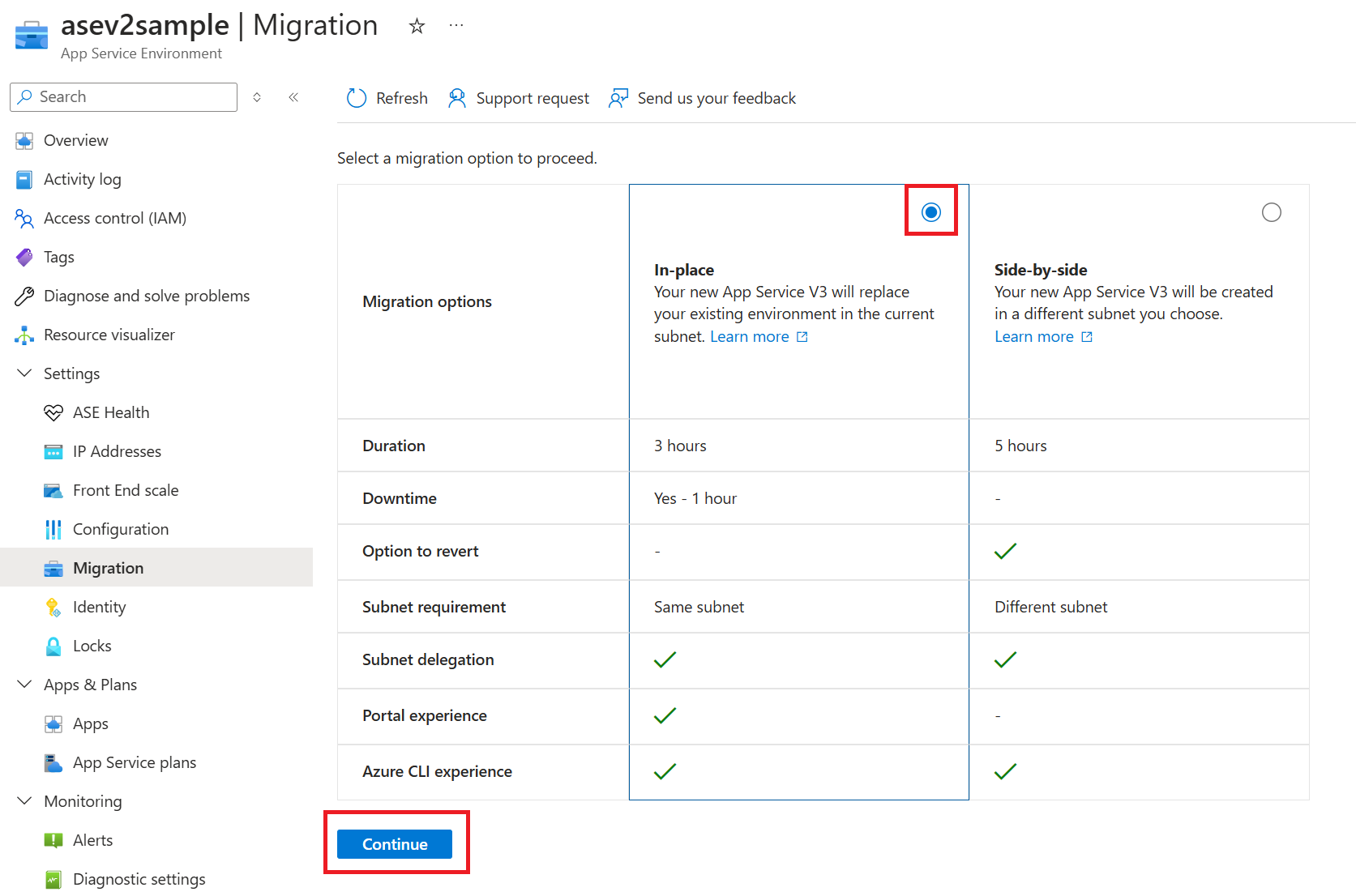1356x896 pixels.
Task: Select Migration in the sidebar
Action: click(156, 567)
